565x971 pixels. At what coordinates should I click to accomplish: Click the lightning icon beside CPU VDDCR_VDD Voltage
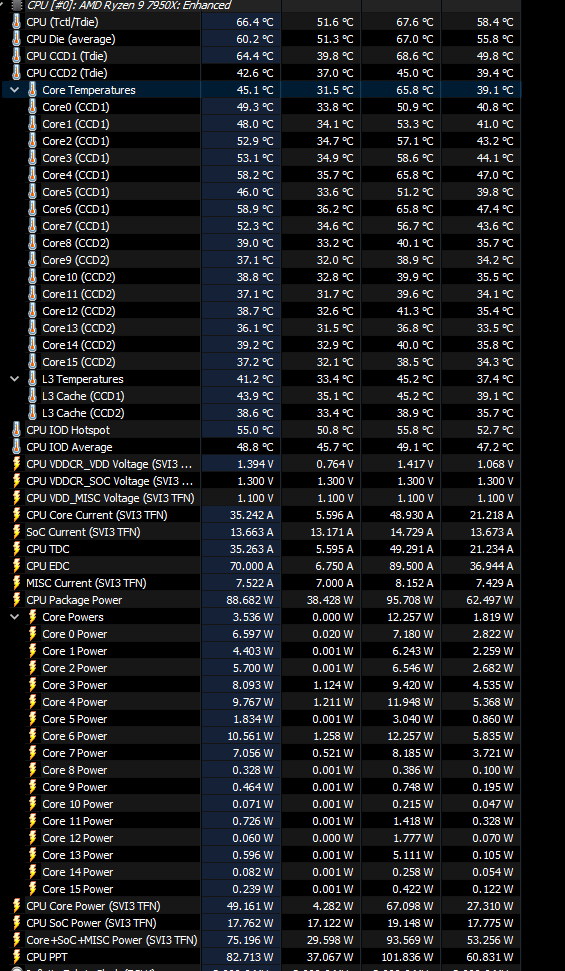pos(17,464)
